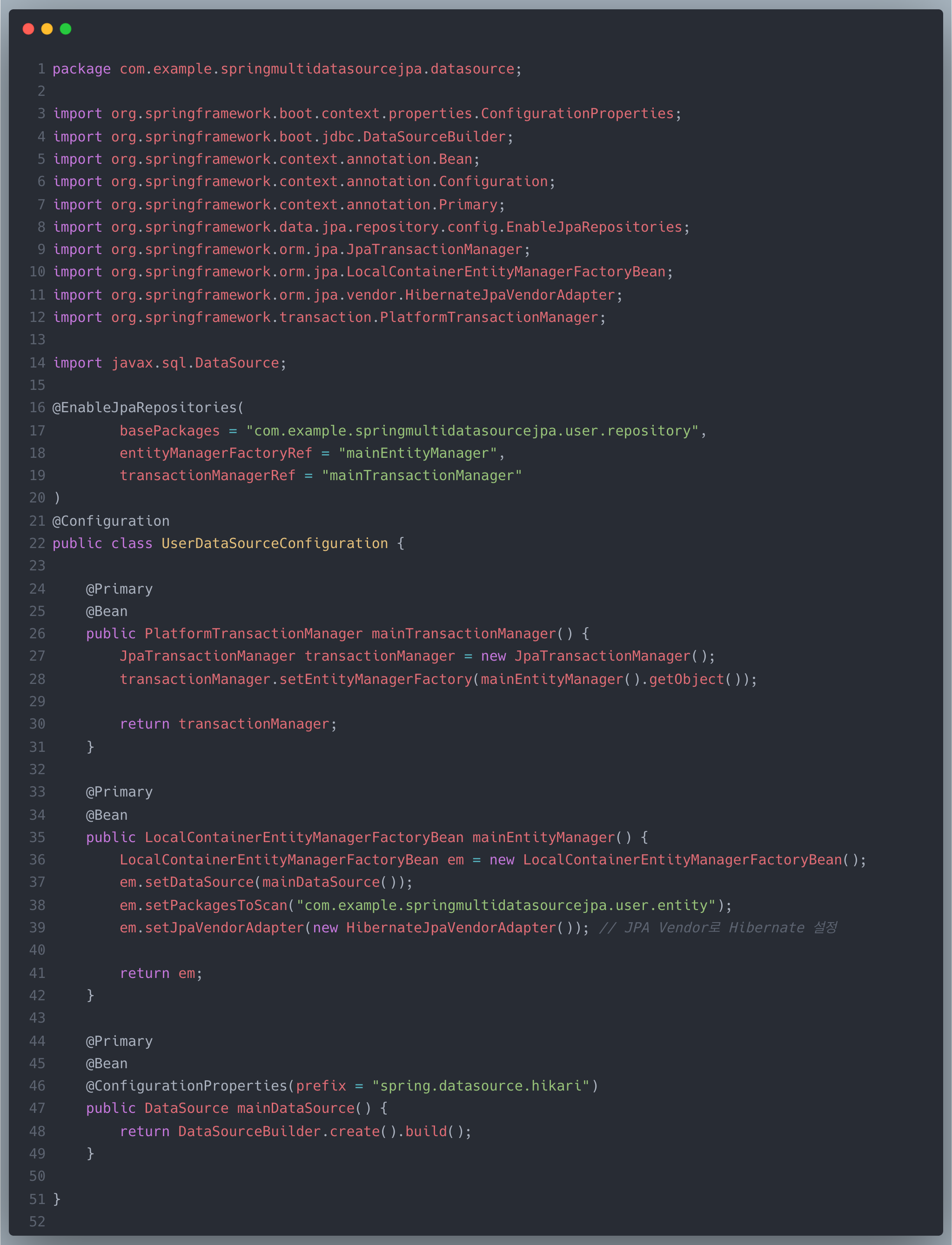Click the annotation.Bean import line
Viewport: 952px width, 1245px height.
click(x=266, y=159)
